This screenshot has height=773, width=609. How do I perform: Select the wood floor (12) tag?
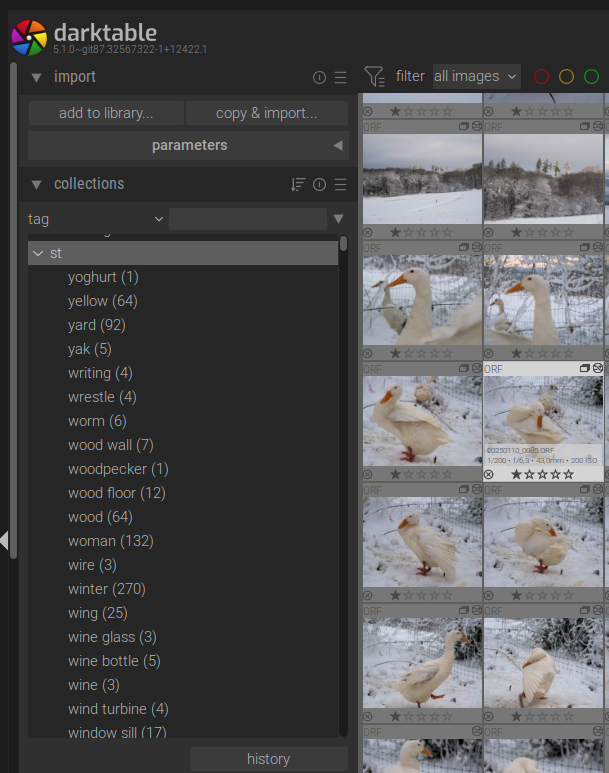click(x=117, y=493)
